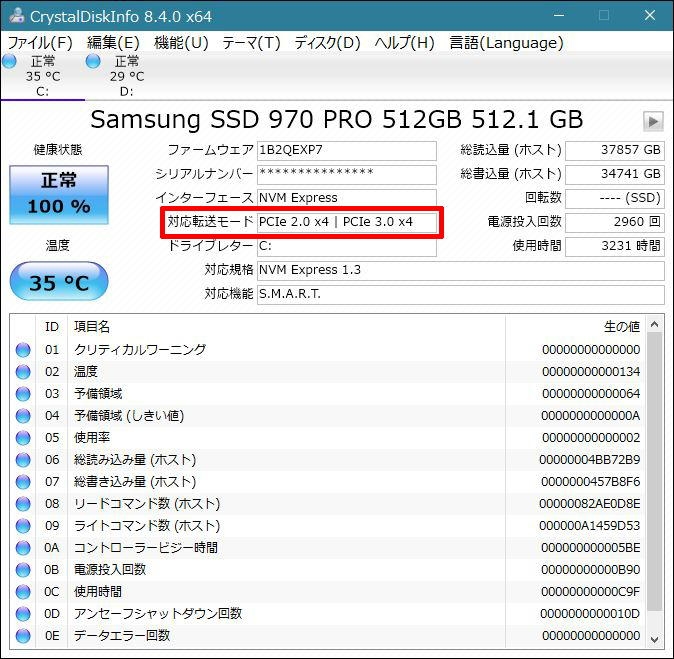Viewport: 674px width, 659px height.
Task: Minimize the CrystalDiskInfo window
Action: click(559, 15)
